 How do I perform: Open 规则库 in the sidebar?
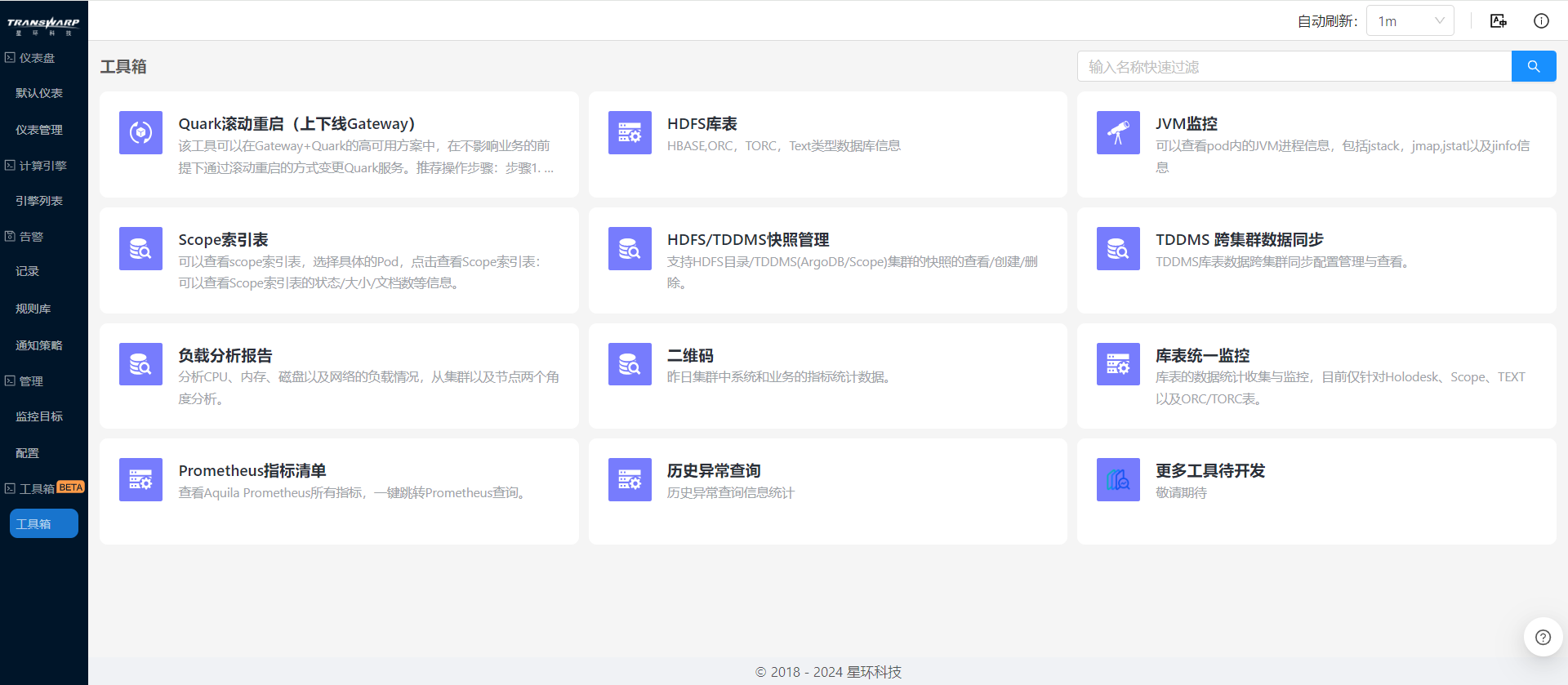pyautogui.click(x=33, y=309)
